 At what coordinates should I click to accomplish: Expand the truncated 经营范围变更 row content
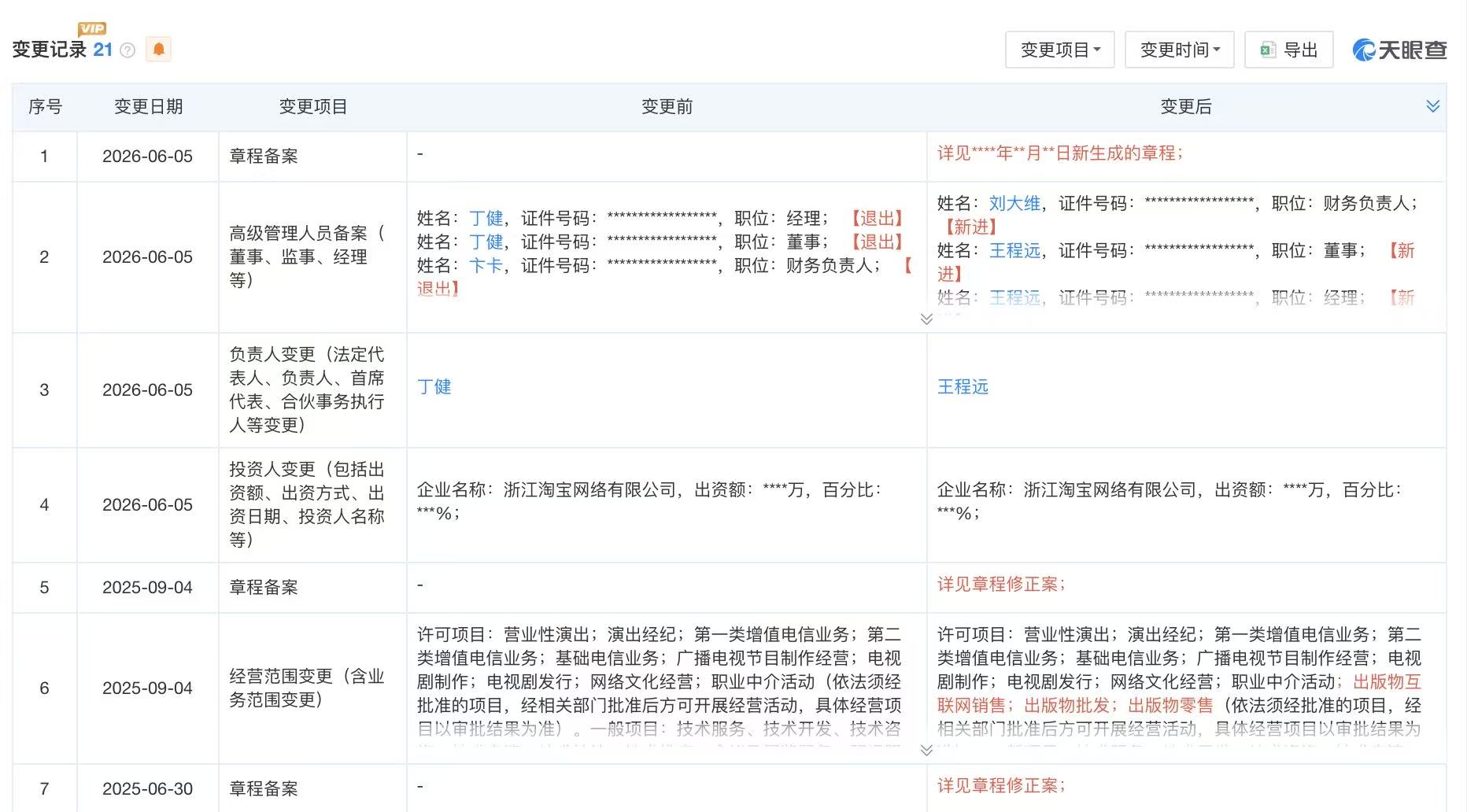[x=926, y=750]
